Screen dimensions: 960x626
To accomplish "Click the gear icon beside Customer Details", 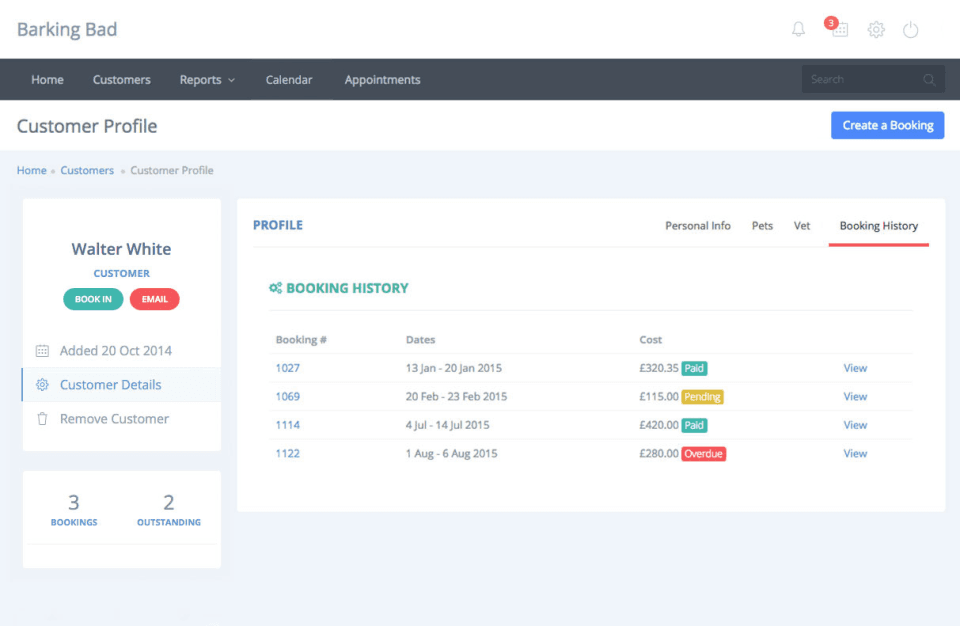I will 42,385.
